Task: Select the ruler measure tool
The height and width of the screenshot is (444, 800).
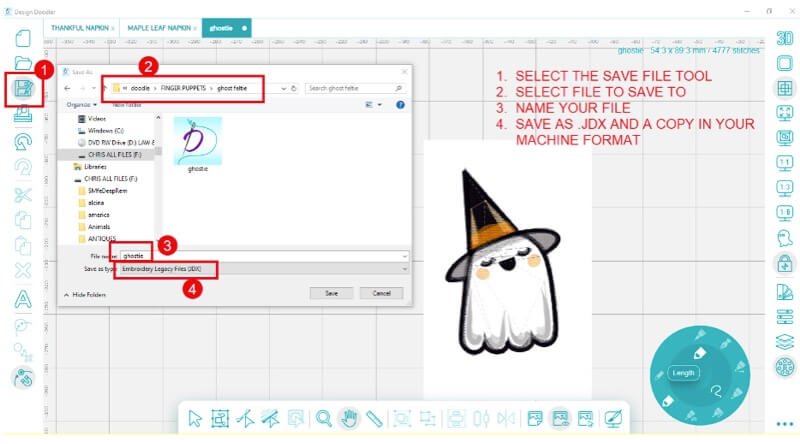Action: point(374,419)
